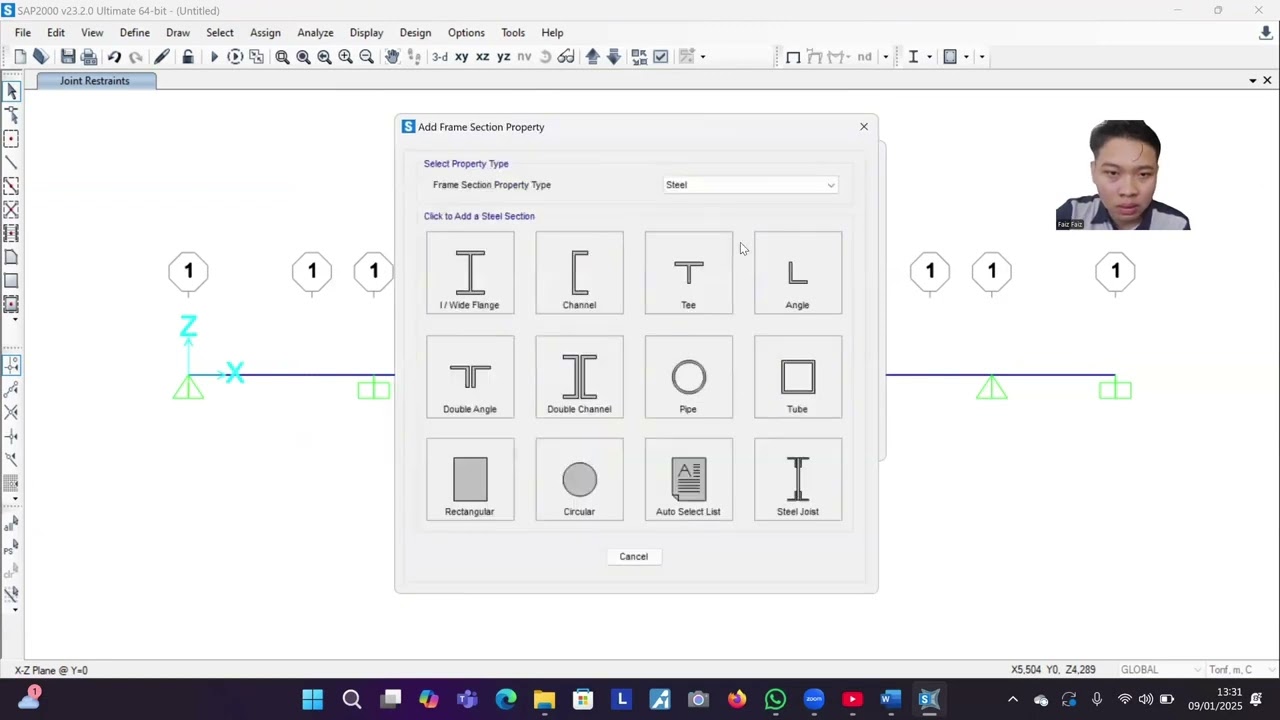Add a Tee steel section
This screenshot has width=1280, height=720.
[x=688, y=273]
